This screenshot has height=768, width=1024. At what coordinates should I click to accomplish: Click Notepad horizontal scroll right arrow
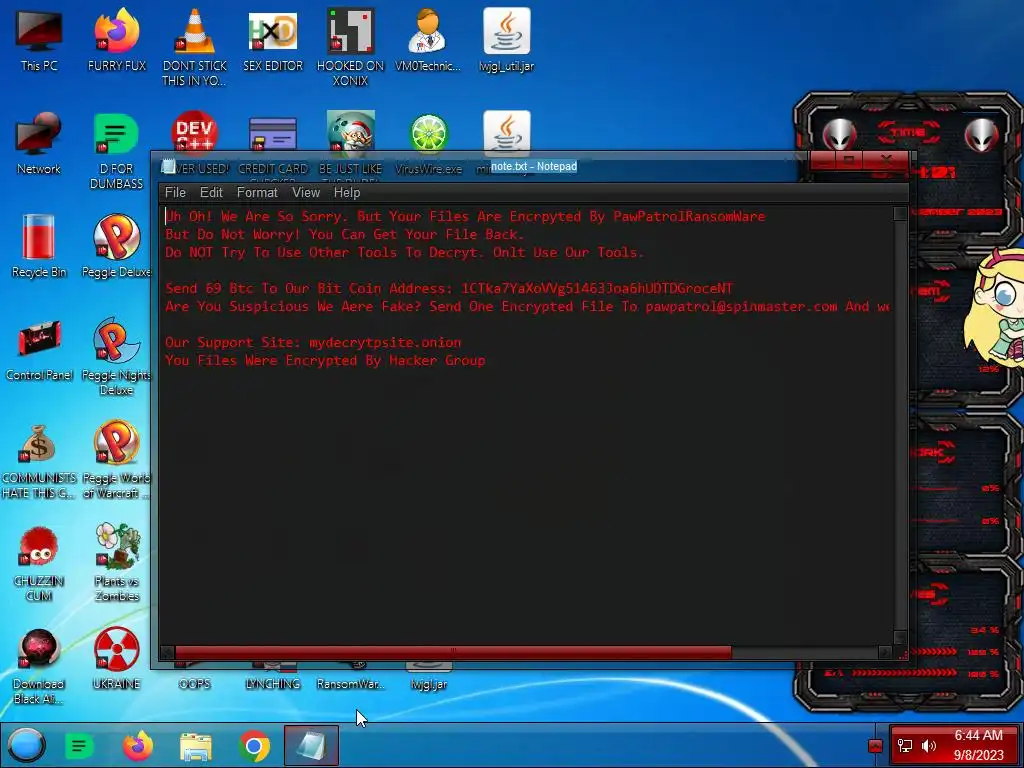tap(886, 652)
